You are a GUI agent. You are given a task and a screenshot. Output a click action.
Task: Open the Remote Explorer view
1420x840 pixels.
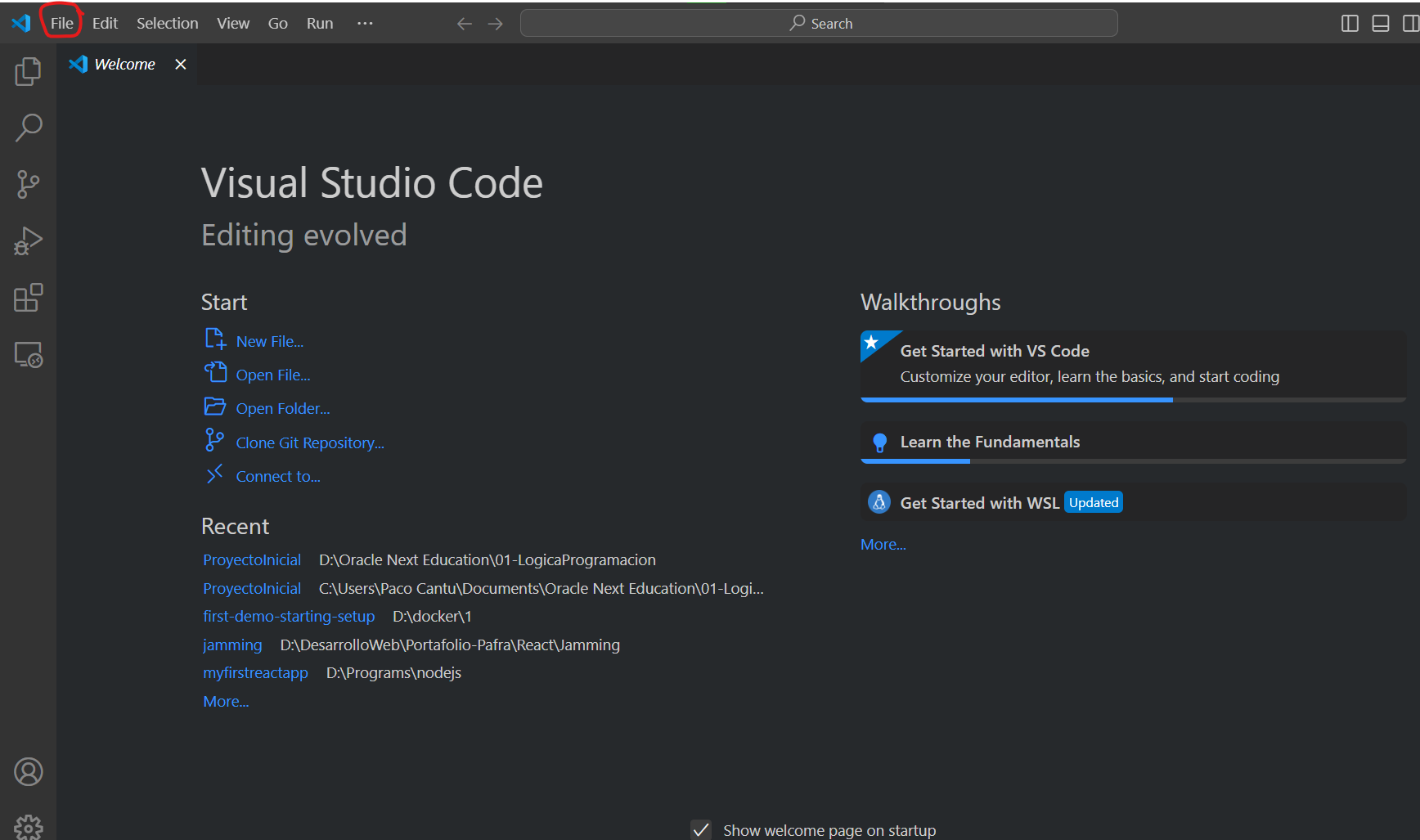[x=28, y=355]
